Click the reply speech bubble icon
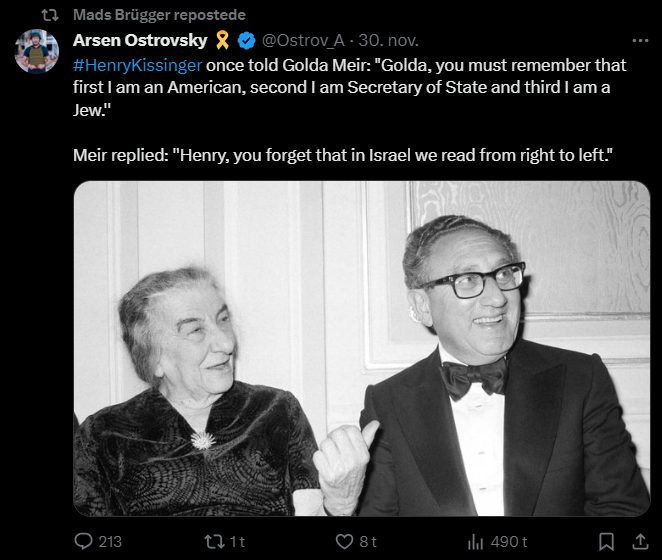662x560 pixels. 84,541
